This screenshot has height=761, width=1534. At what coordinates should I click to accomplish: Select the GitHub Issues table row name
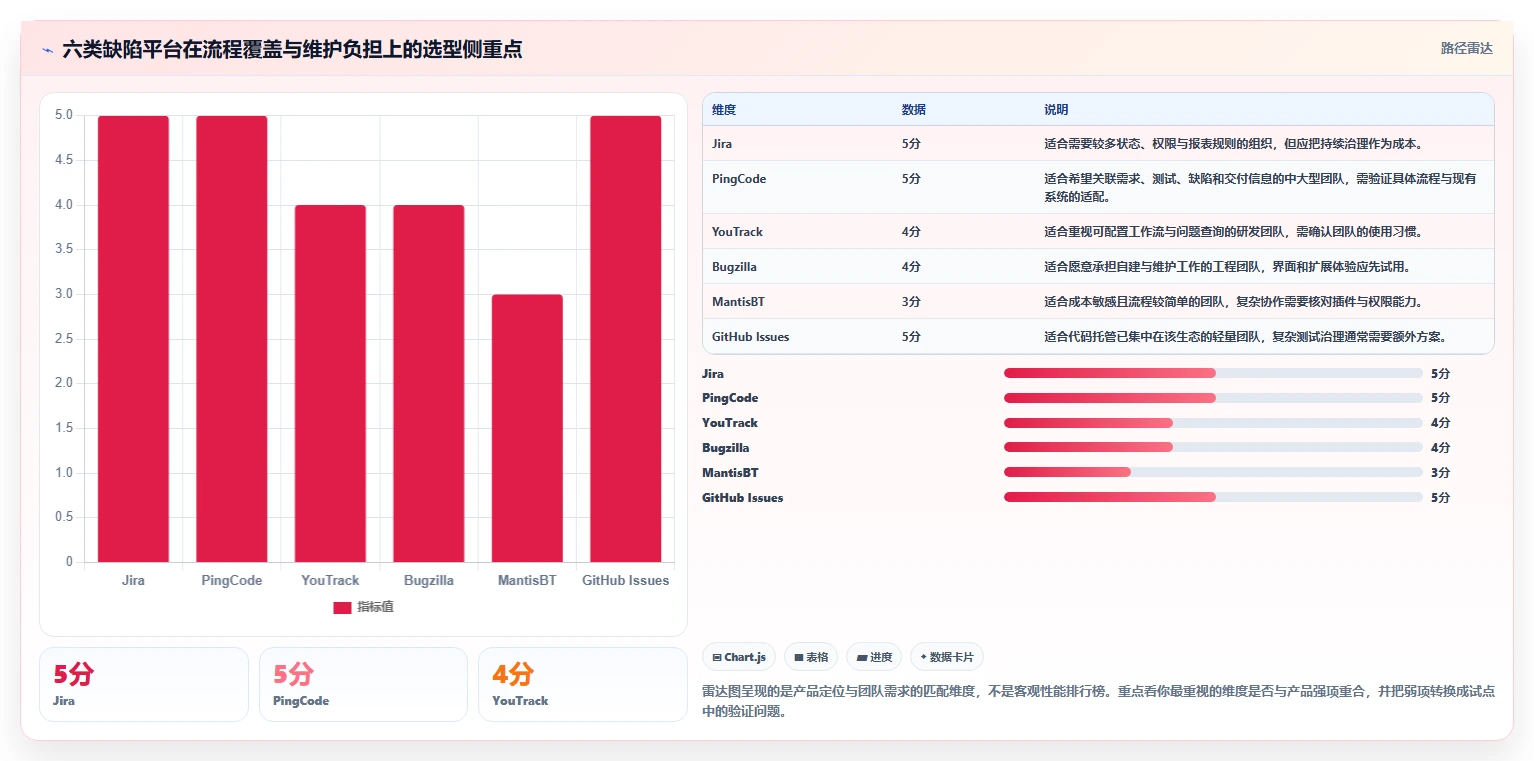[751, 337]
